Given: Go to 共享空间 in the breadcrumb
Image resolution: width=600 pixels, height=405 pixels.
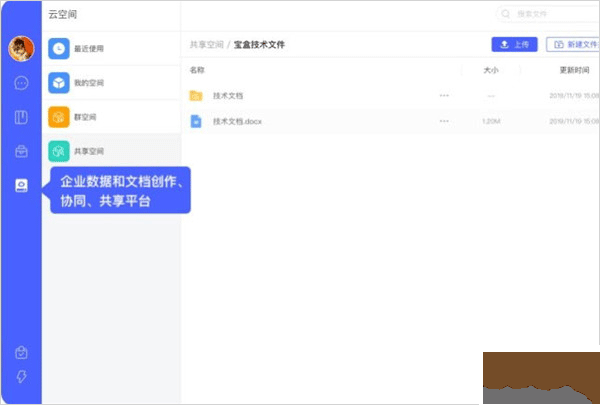Looking at the screenshot, I should click(x=205, y=45).
